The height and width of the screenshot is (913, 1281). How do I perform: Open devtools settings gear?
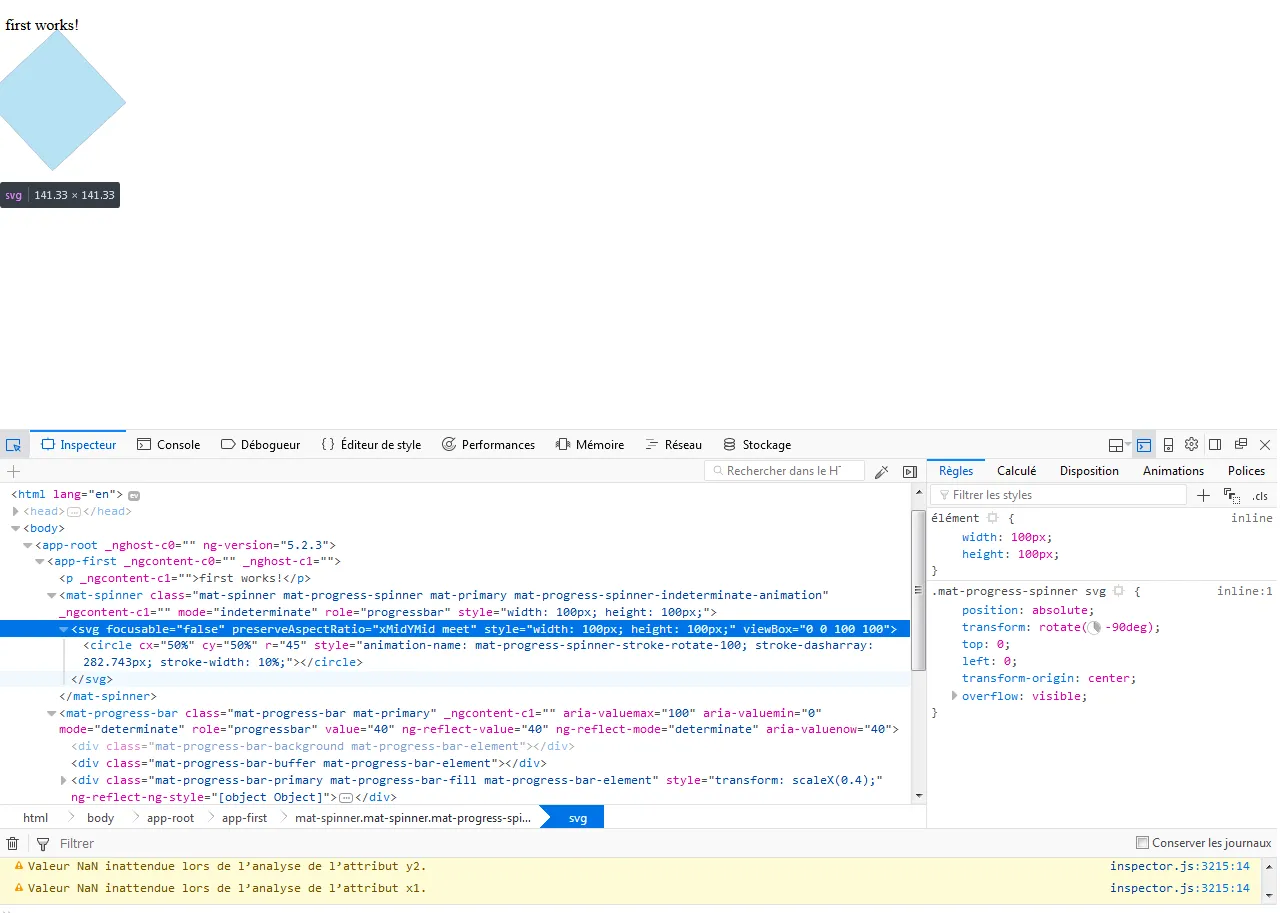click(x=1191, y=445)
